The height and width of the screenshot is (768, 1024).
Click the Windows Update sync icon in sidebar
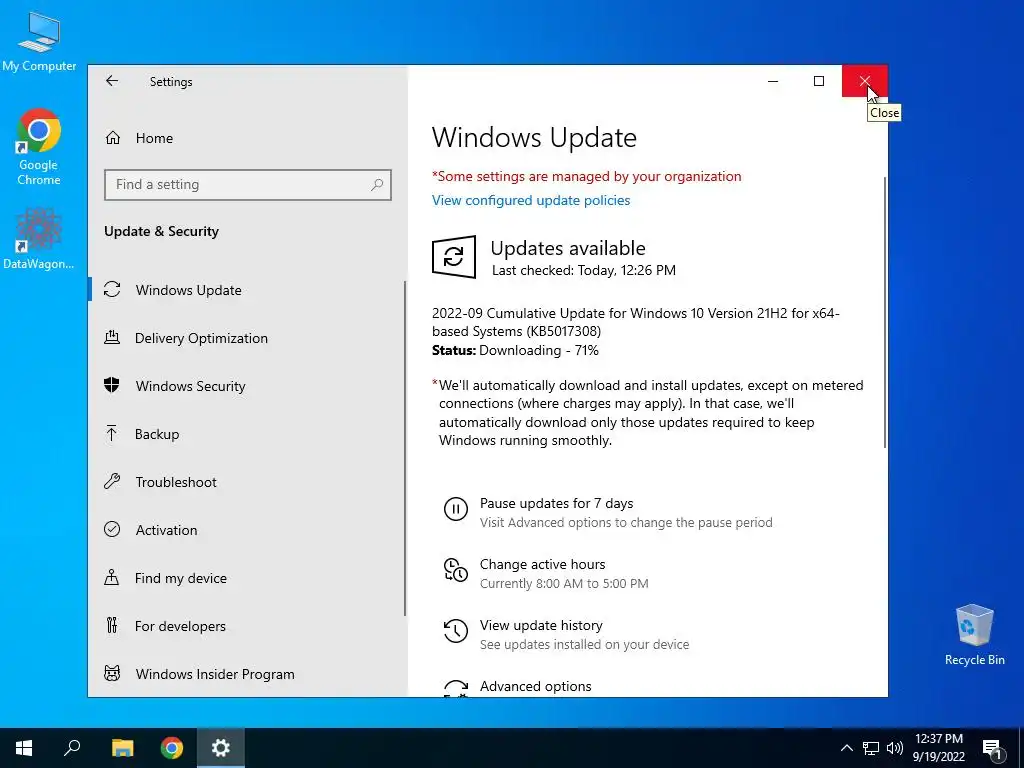click(x=112, y=289)
